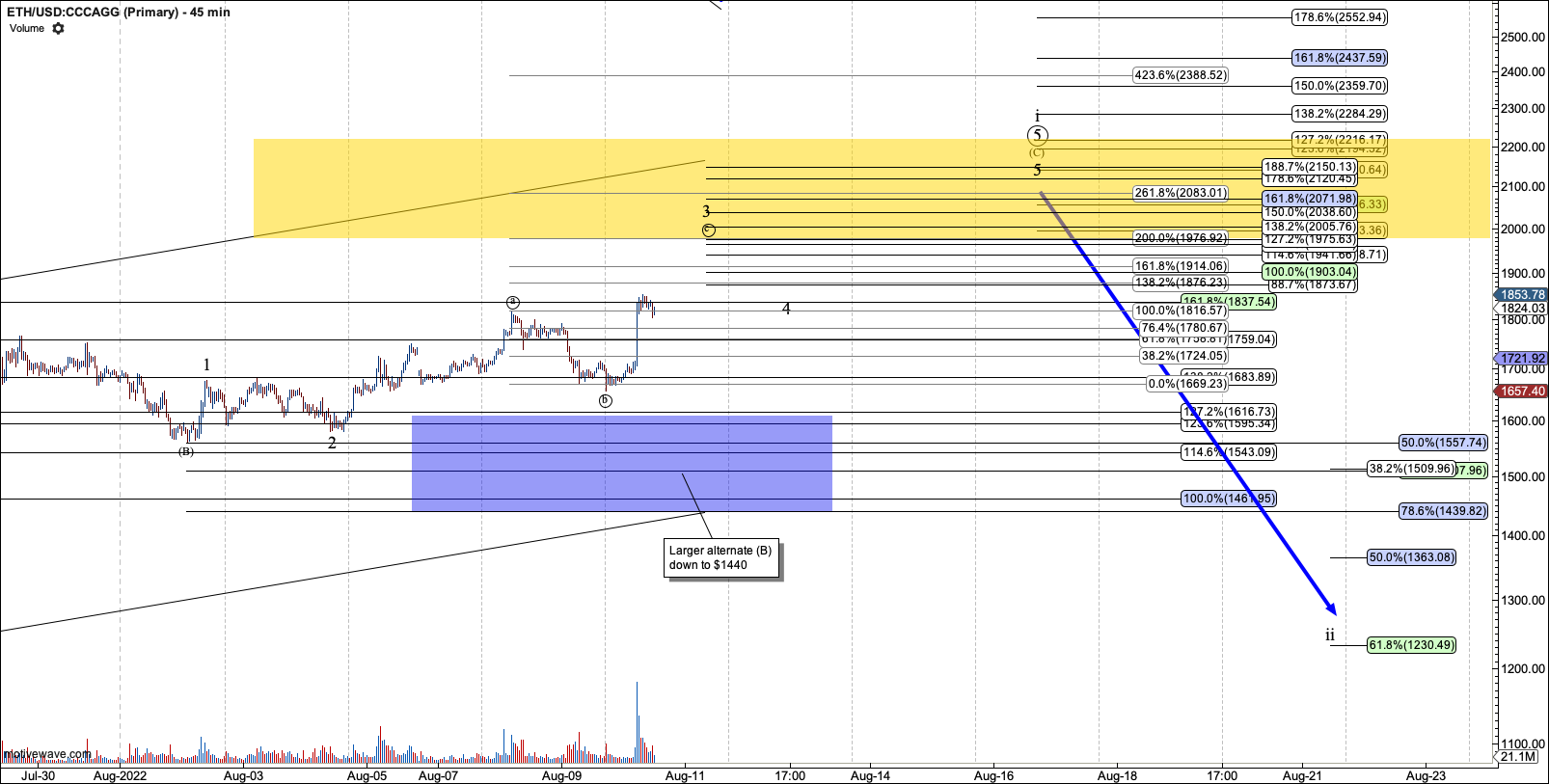Select the wave 4 label
Viewport: 1549px width, 784px height.
tap(786, 310)
